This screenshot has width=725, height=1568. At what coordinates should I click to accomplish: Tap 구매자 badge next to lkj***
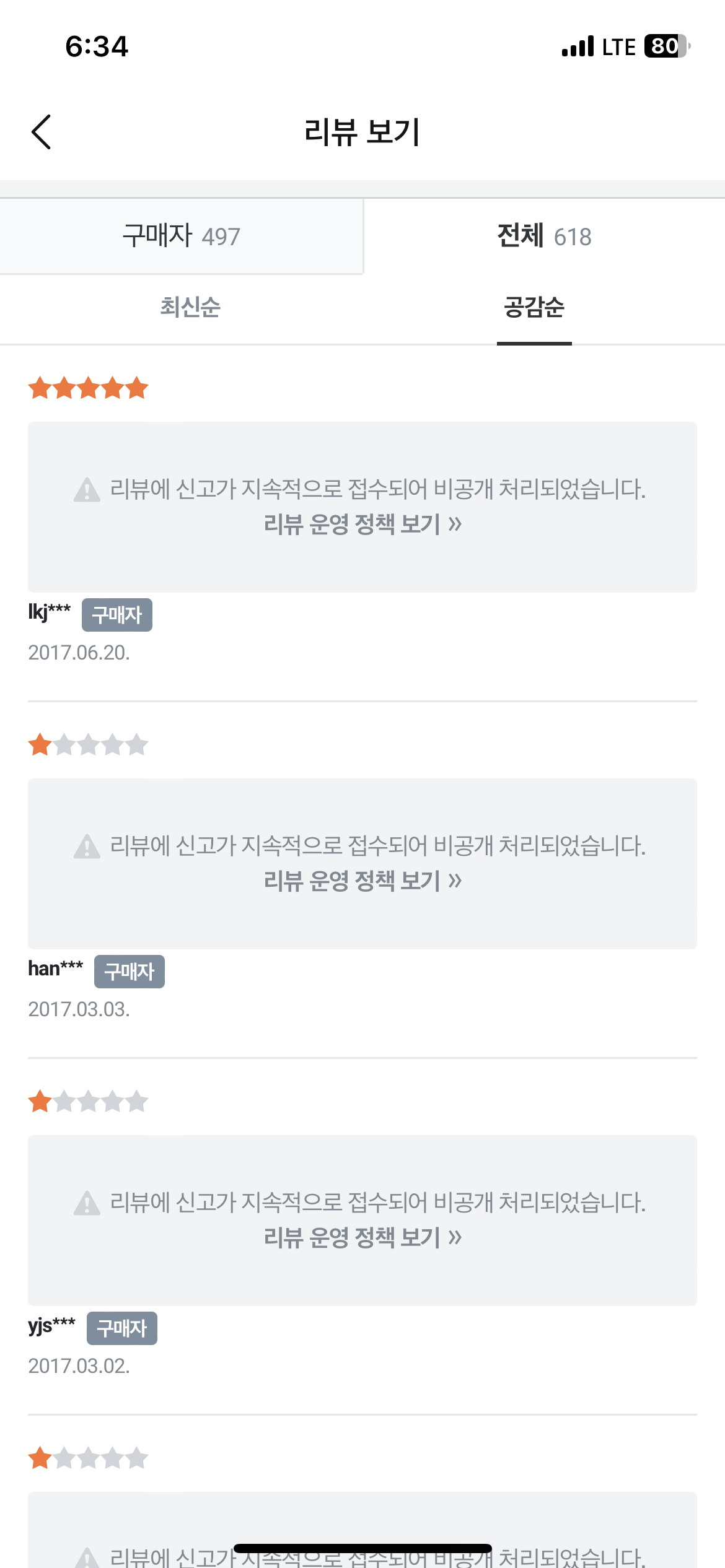point(117,615)
